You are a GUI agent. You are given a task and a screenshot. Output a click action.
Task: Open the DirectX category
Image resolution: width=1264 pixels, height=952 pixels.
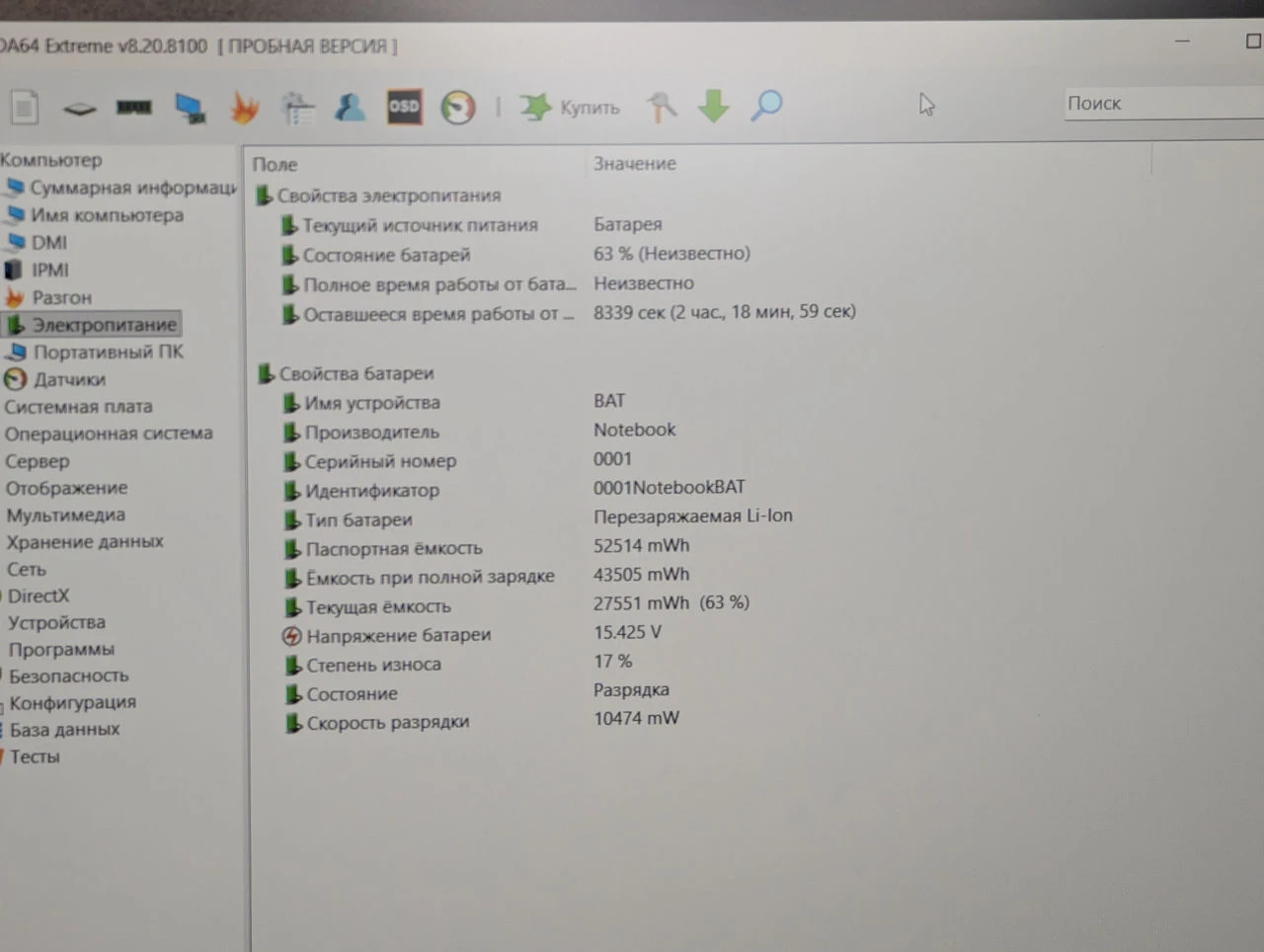(39, 595)
